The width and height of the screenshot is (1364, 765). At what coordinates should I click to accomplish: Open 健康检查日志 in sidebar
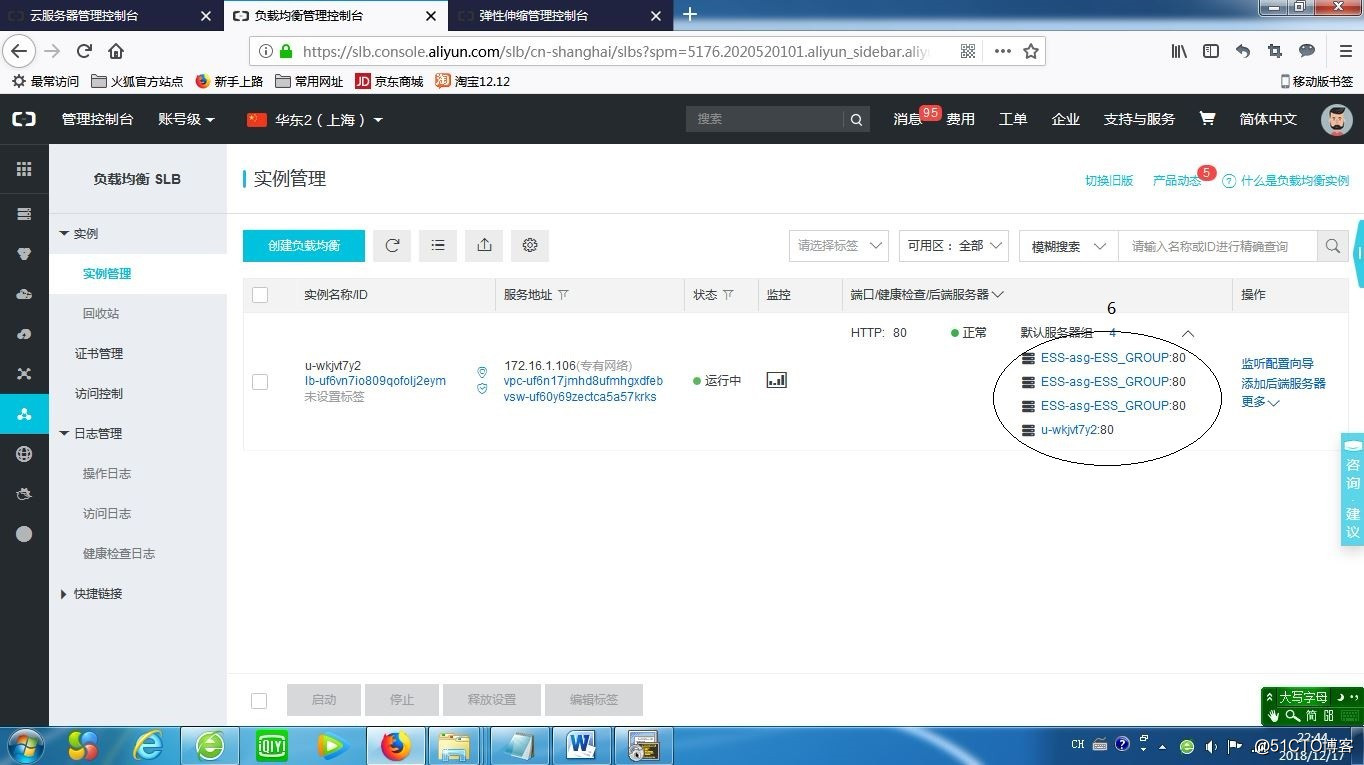pos(119,553)
